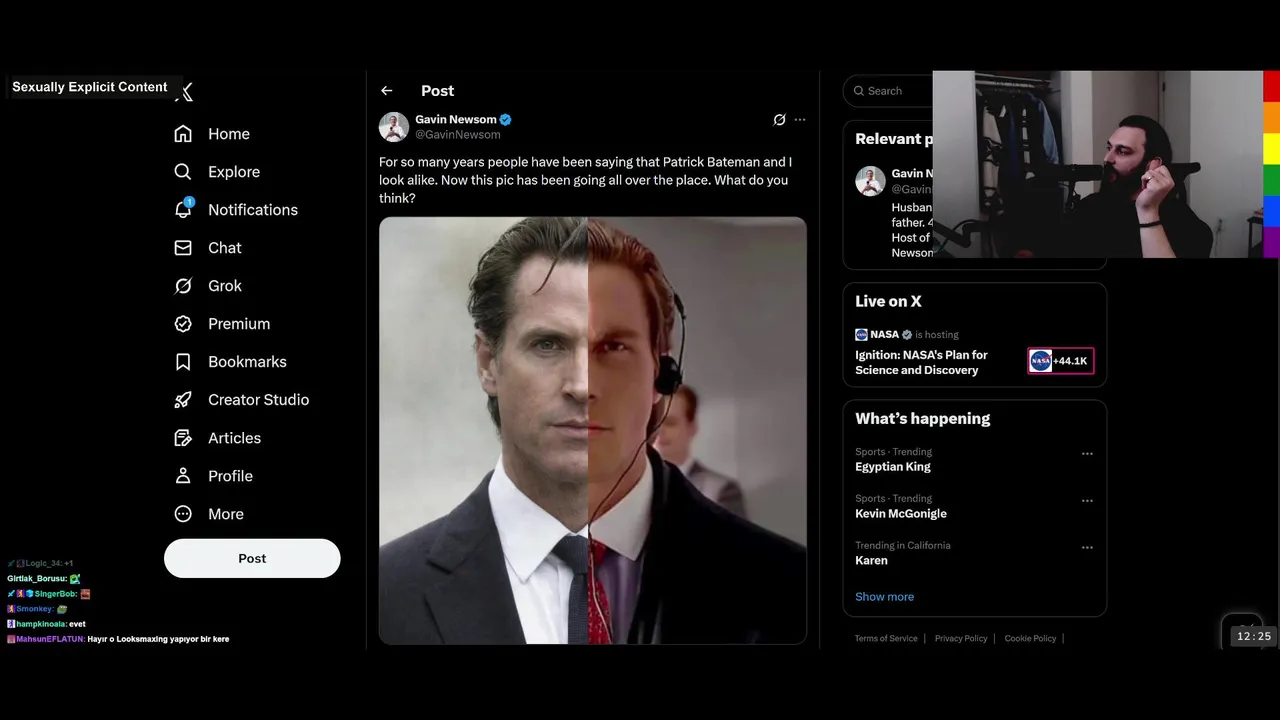This screenshot has height=720, width=1280.
Task: Join the NASA +44.1K live listeners
Action: click(x=1061, y=361)
